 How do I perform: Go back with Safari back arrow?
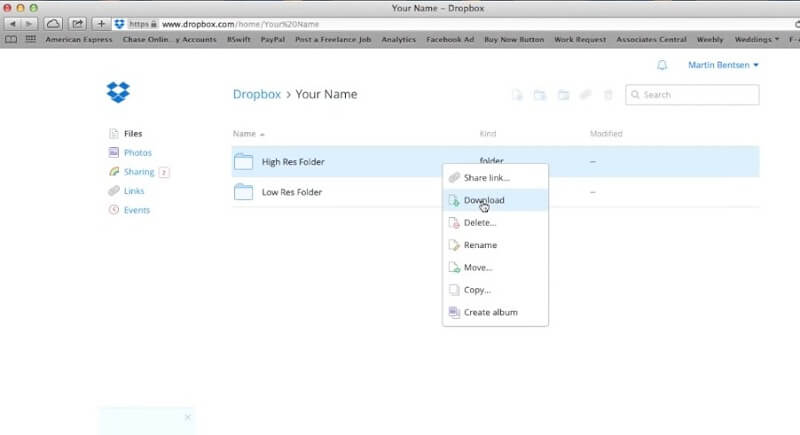pyautogui.click(x=13, y=24)
